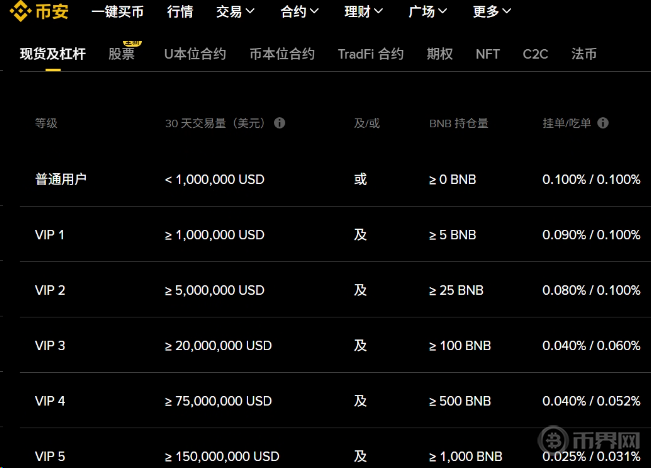This screenshot has width=651, height=468.
Task: Click the ≥ 5,000,000 USD volume cell
Action: [x=215, y=290]
